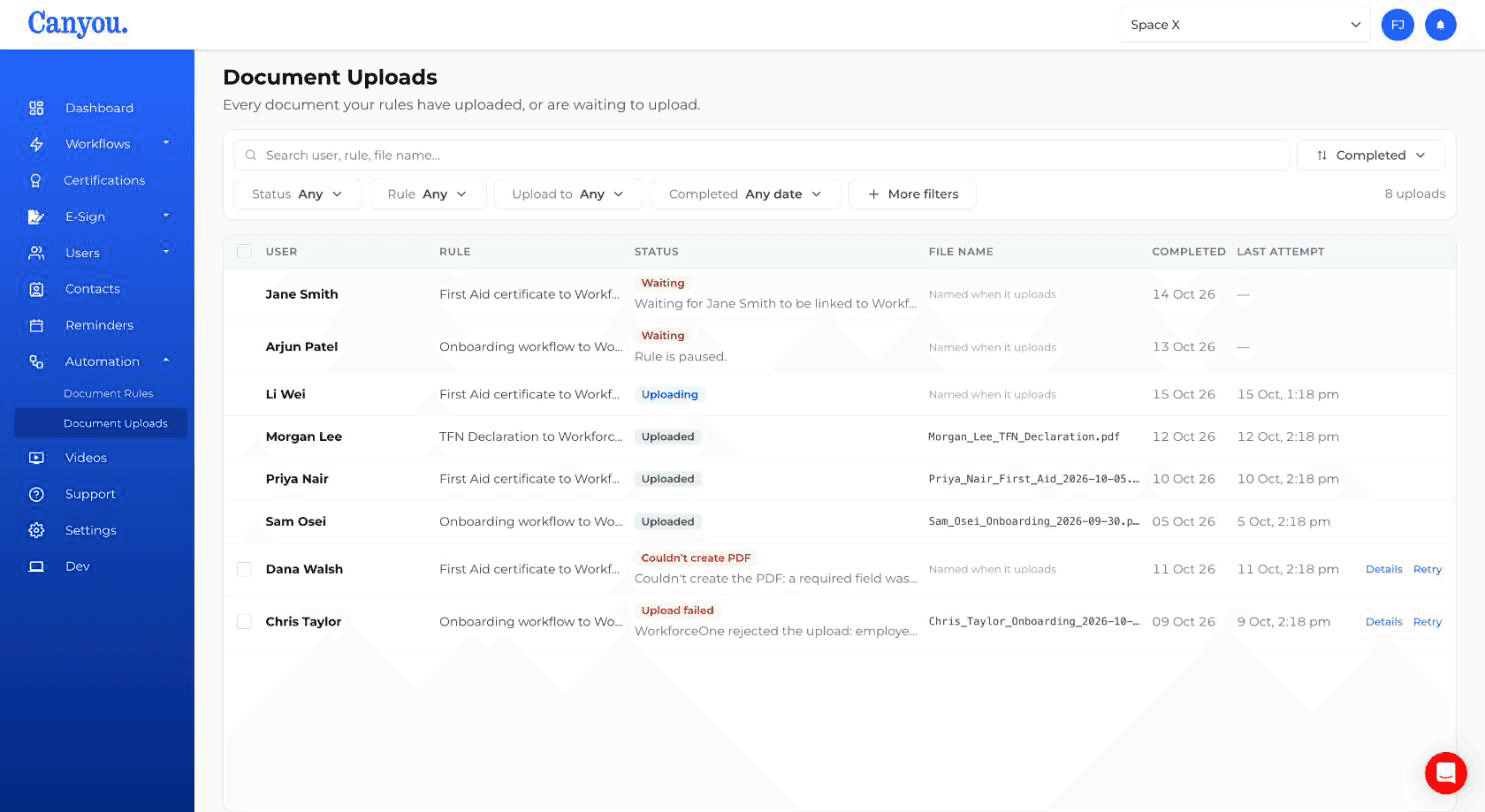Click the plus icon in More filters
The width and height of the screenshot is (1485, 812).
874,194
